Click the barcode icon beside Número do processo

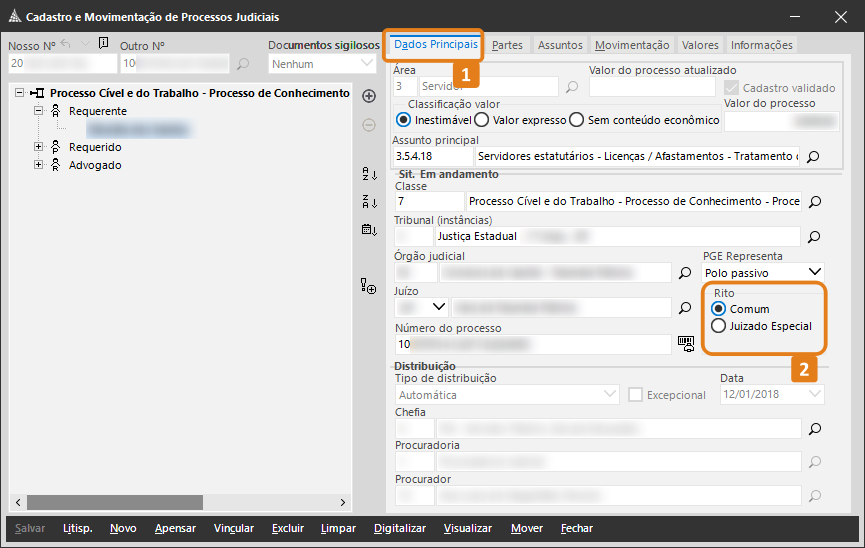(x=686, y=344)
